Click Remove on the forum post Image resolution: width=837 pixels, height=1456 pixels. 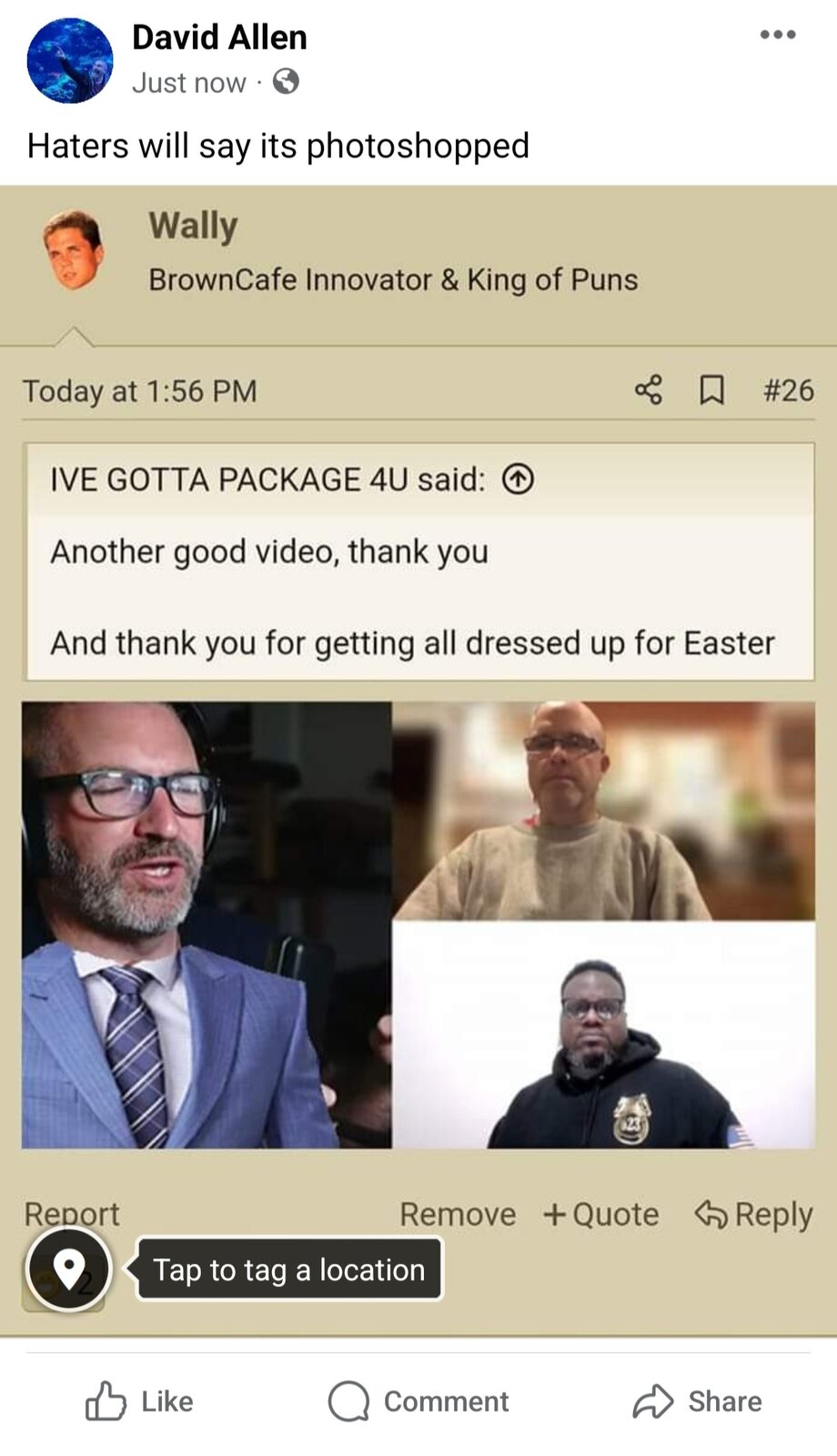pyautogui.click(x=458, y=1214)
